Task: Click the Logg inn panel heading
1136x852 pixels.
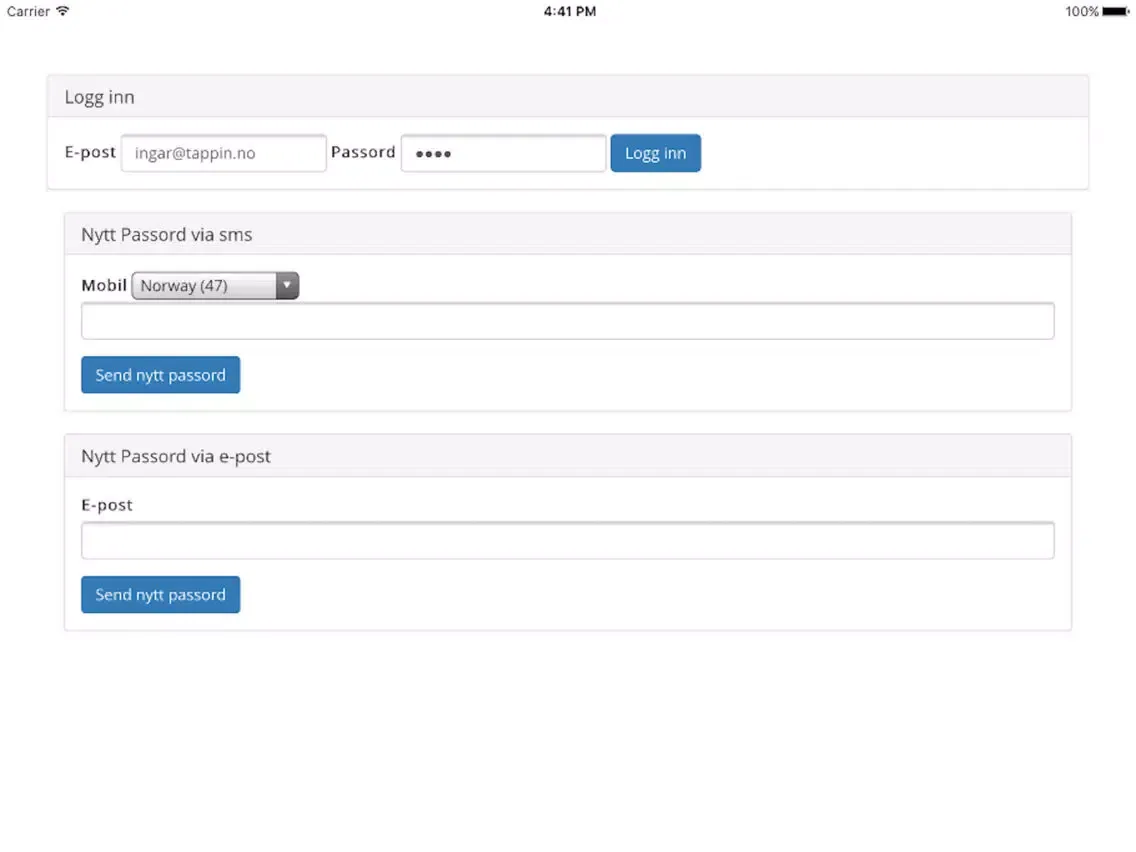Action: coord(99,97)
